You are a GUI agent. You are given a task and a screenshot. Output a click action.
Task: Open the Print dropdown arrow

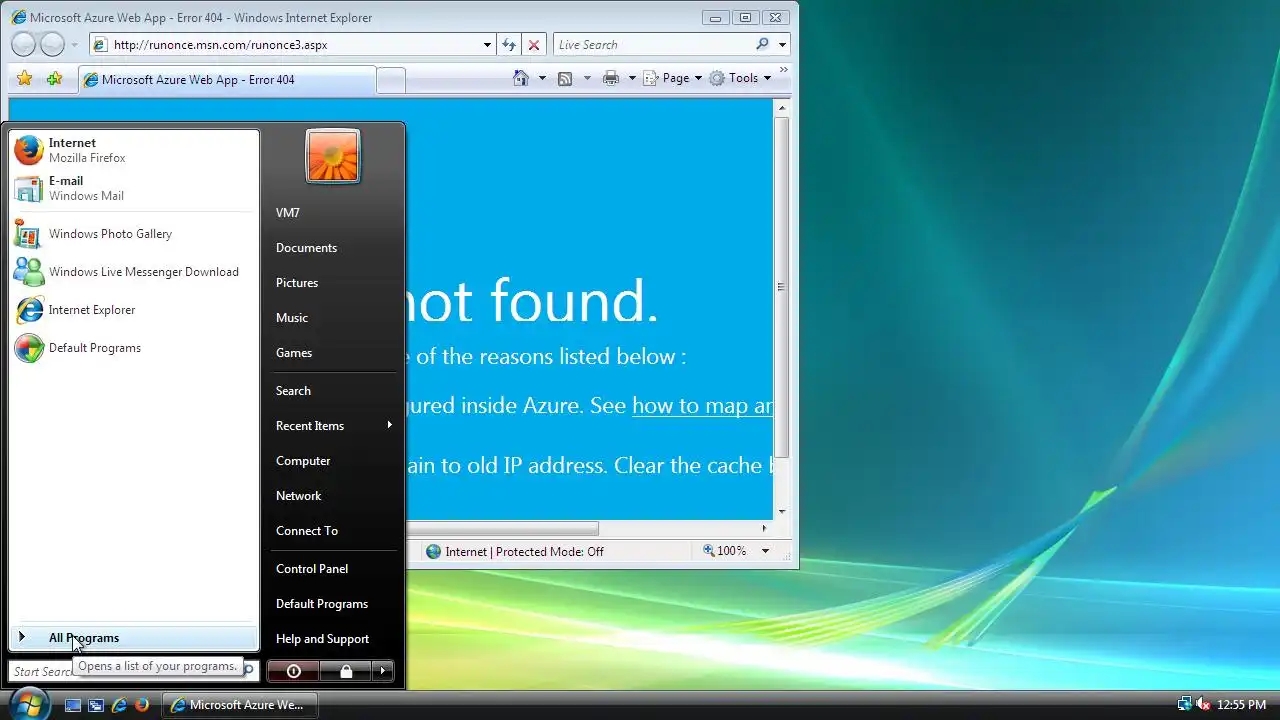coord(632,78)
